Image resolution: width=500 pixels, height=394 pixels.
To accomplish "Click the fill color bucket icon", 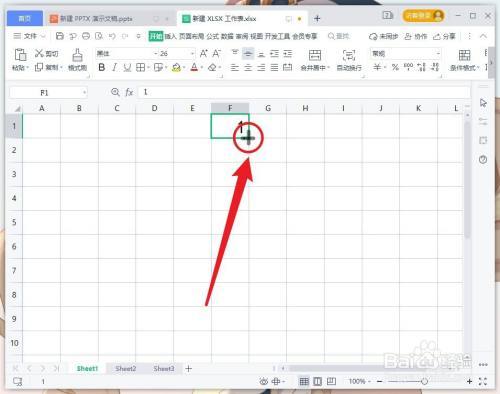I will click(176, 68).
